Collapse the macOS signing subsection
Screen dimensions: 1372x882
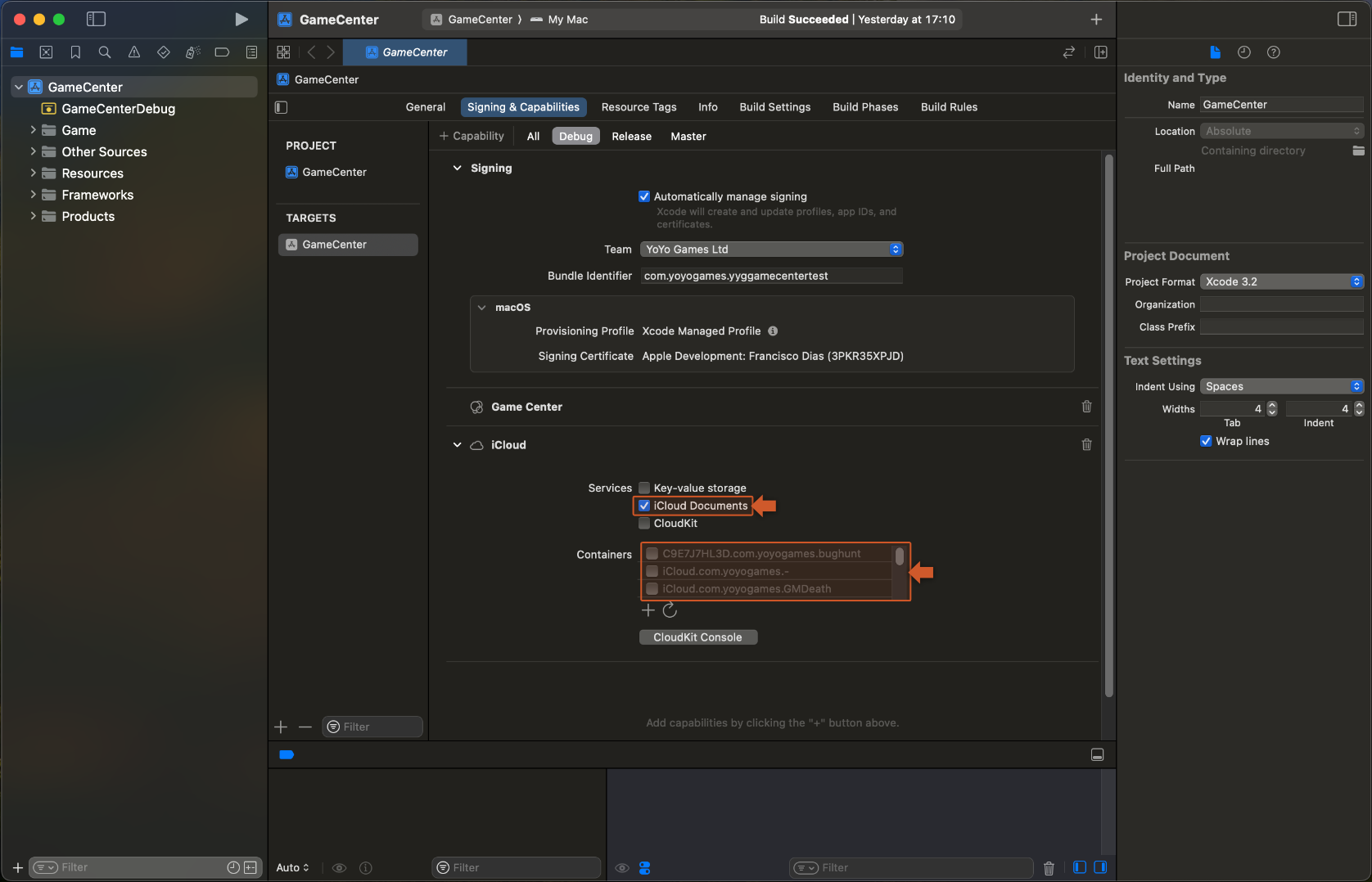click(x=482, y=308)
